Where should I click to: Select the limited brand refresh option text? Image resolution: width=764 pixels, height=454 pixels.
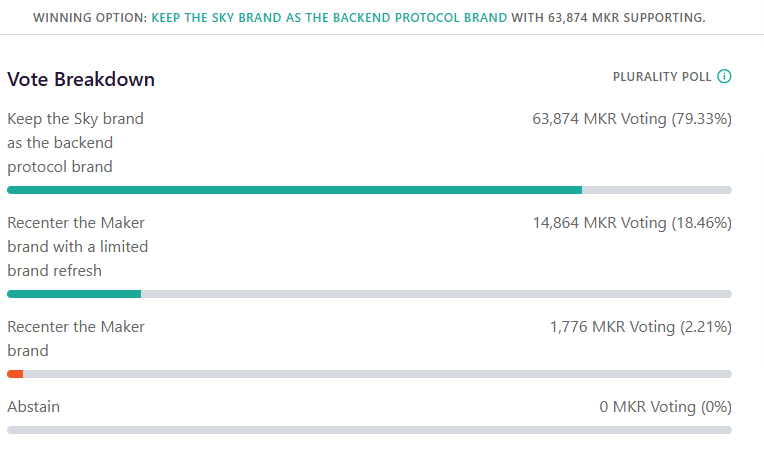tap(77, 246)
